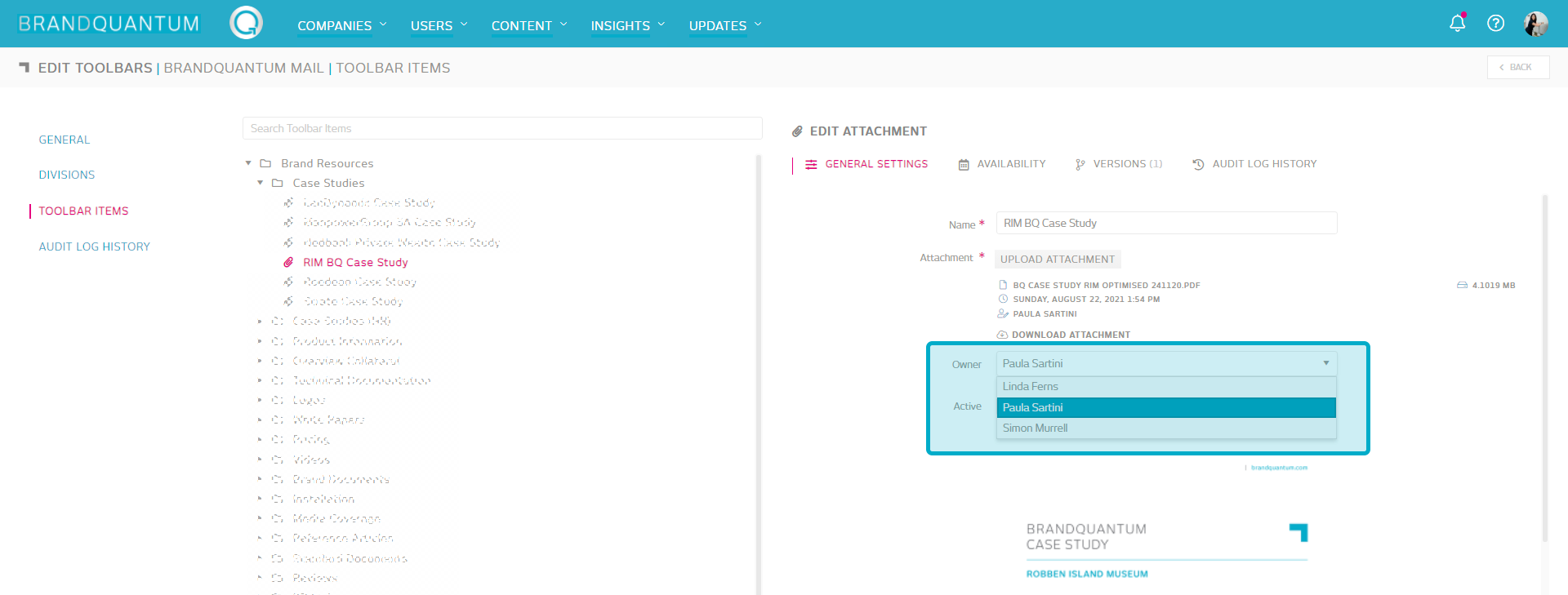
Task: Select the Case Studies folder label
Action: pos(329,183)
